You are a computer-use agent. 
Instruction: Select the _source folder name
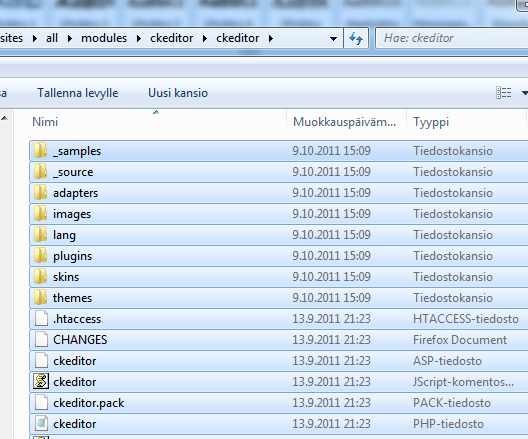pos(73,172)
